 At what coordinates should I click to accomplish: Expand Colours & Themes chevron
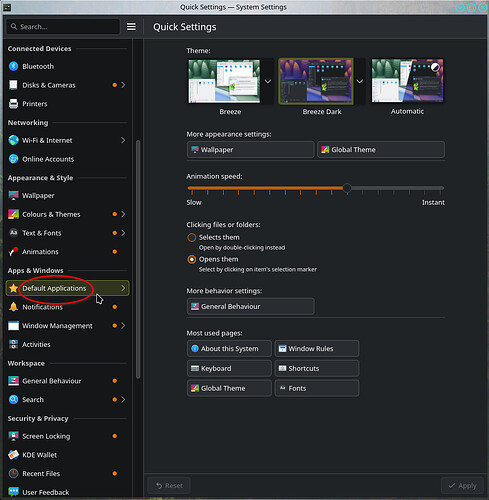[123, 214]
